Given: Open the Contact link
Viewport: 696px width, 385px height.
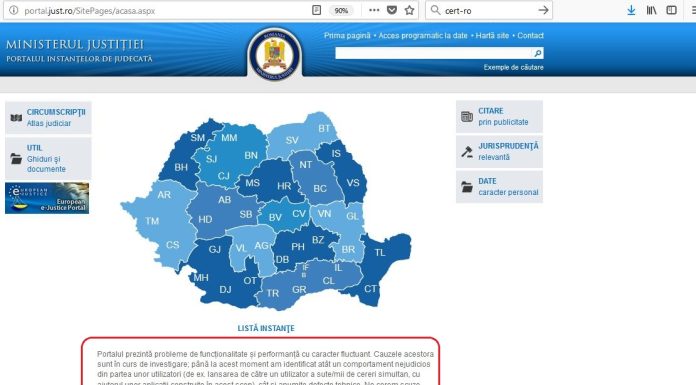Looking at the screenshot, I should tap(530, 36).
